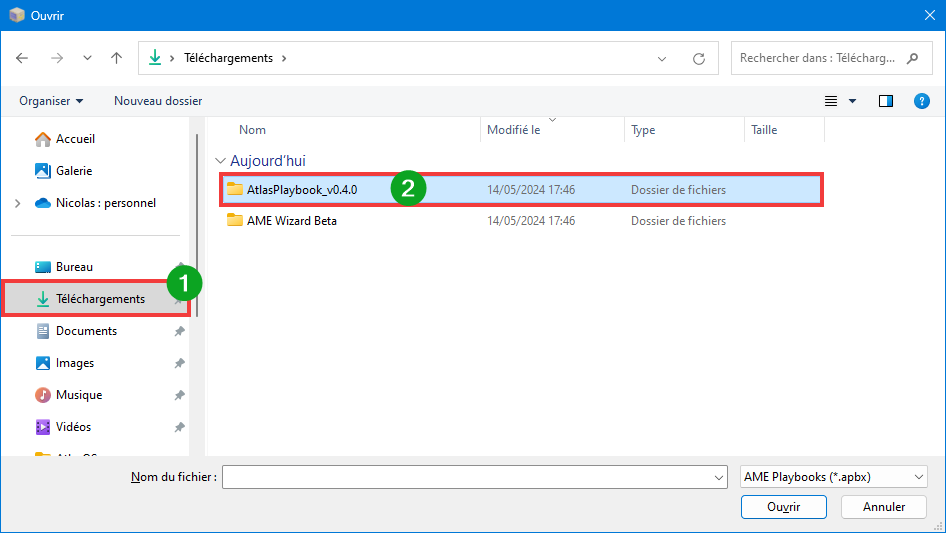
Task: Go back with the left arrow
Action: coord(22,58)
